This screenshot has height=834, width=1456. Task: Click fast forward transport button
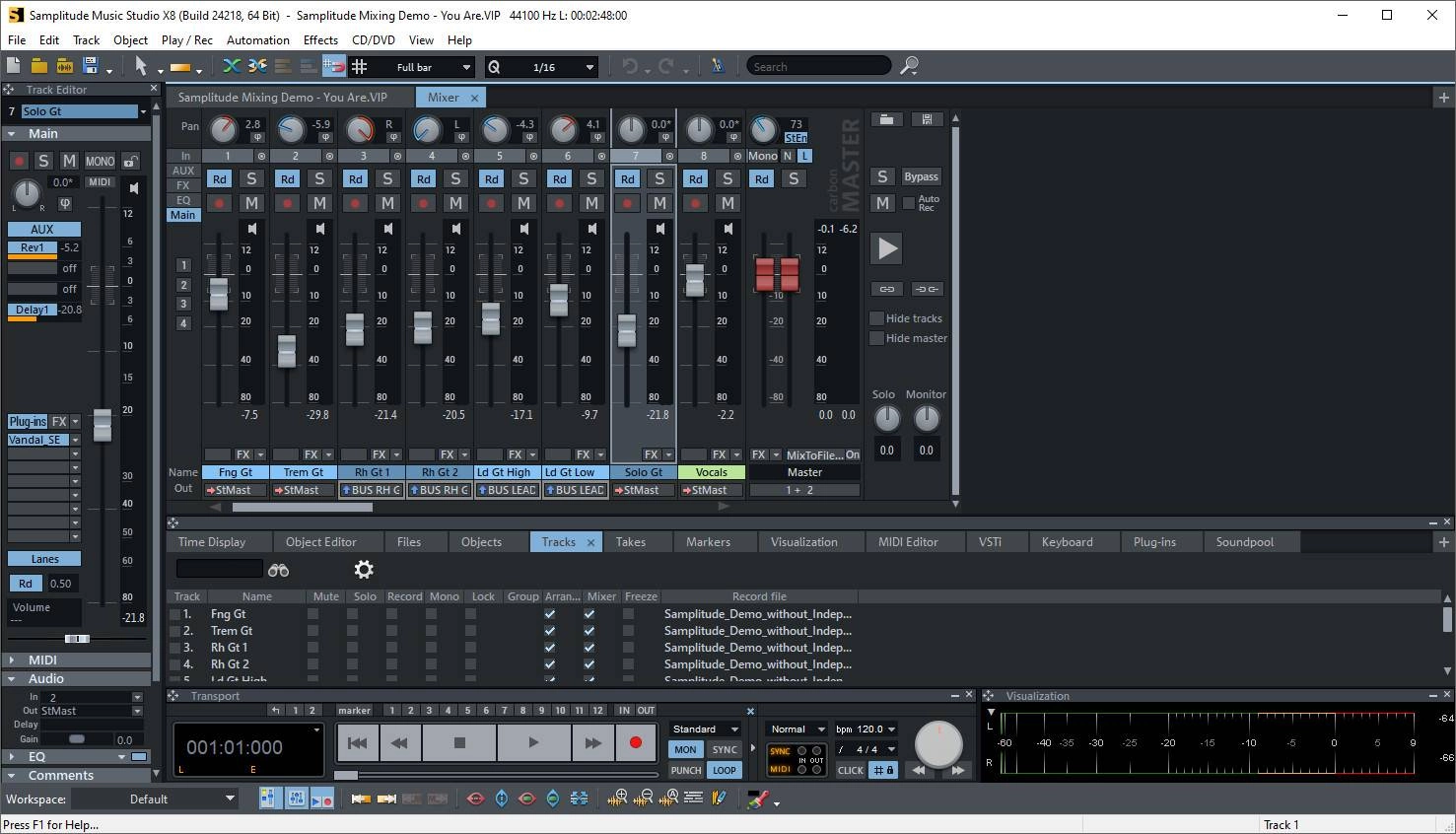pos(593,742)
